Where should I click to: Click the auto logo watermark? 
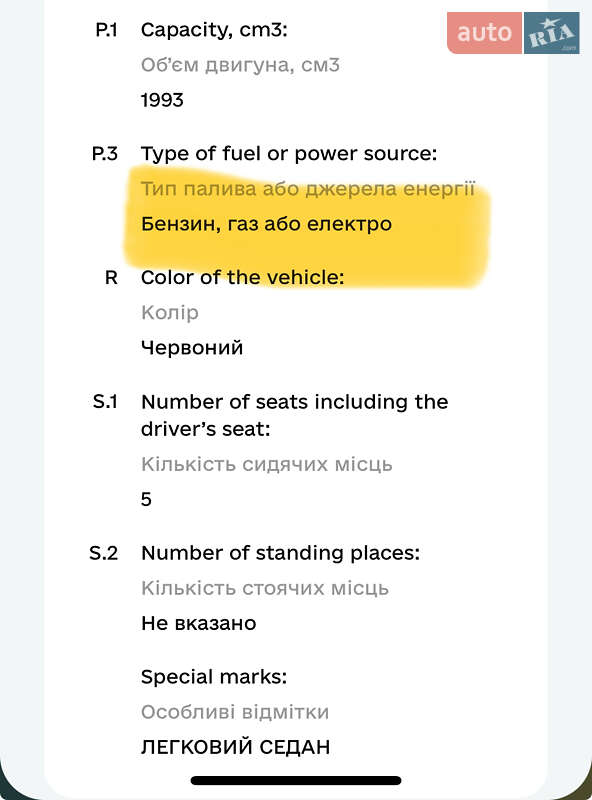pos(484,33)
